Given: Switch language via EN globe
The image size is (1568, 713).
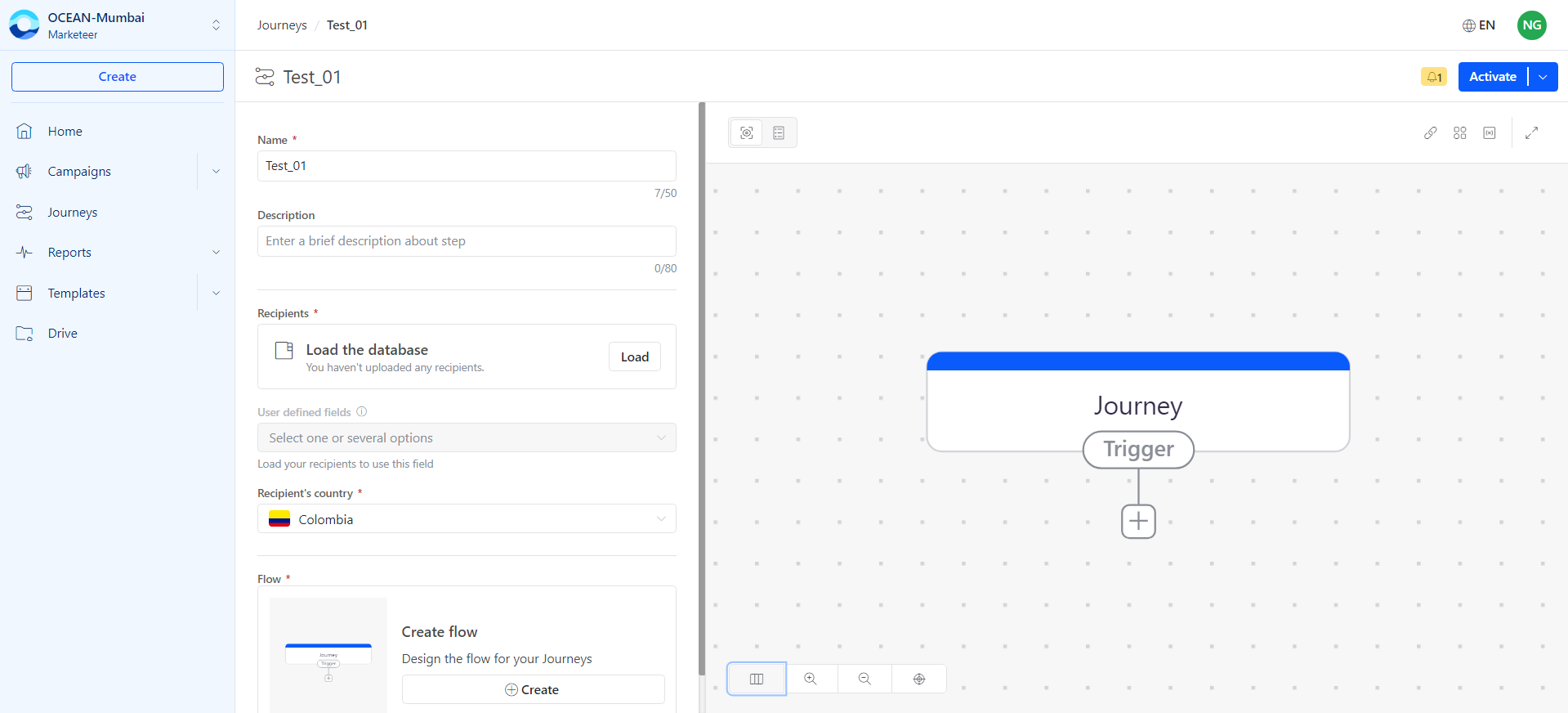Looking at the screenshot, I should [1479, 25].
